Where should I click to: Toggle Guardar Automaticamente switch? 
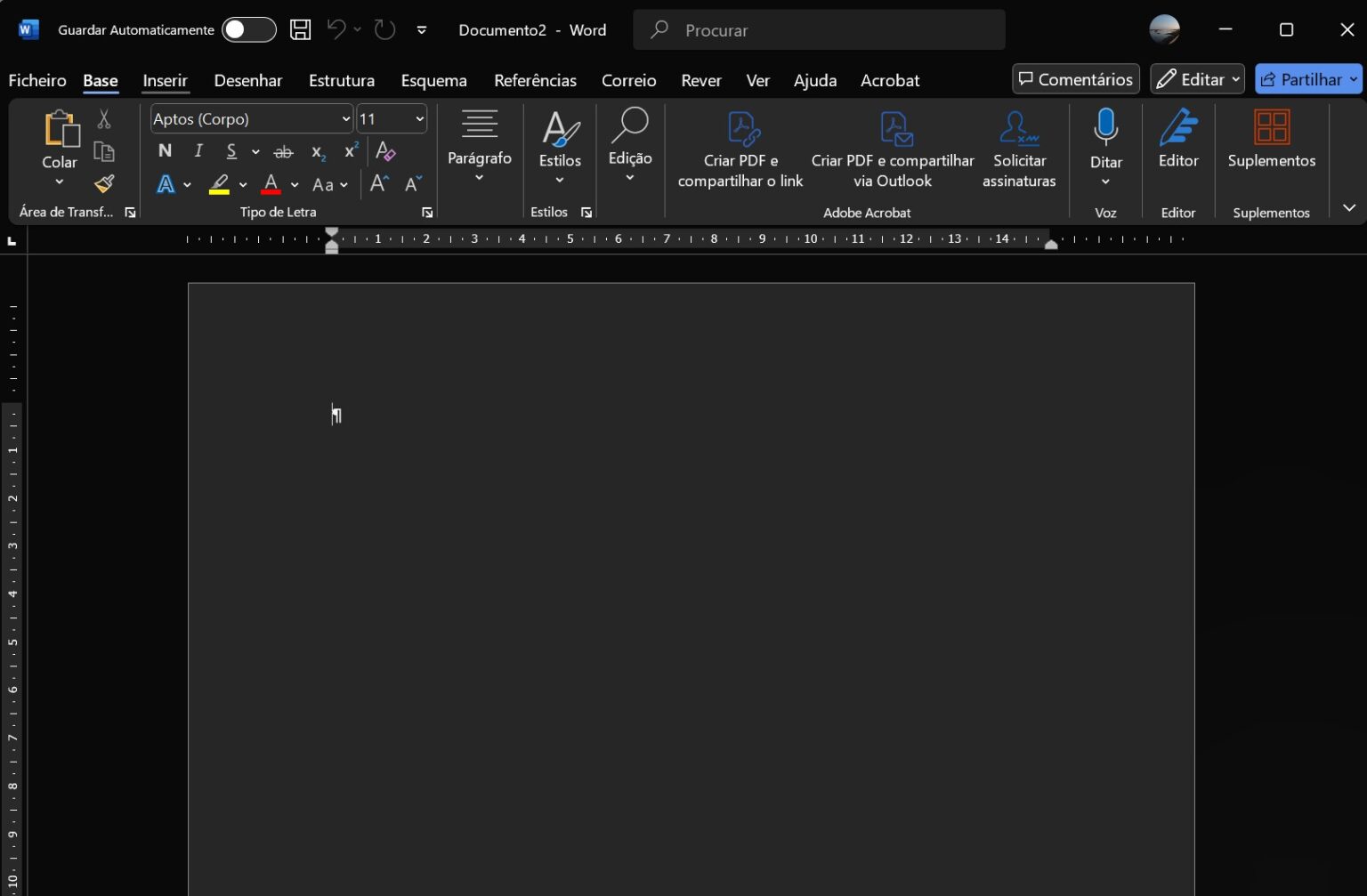[248, 29]
